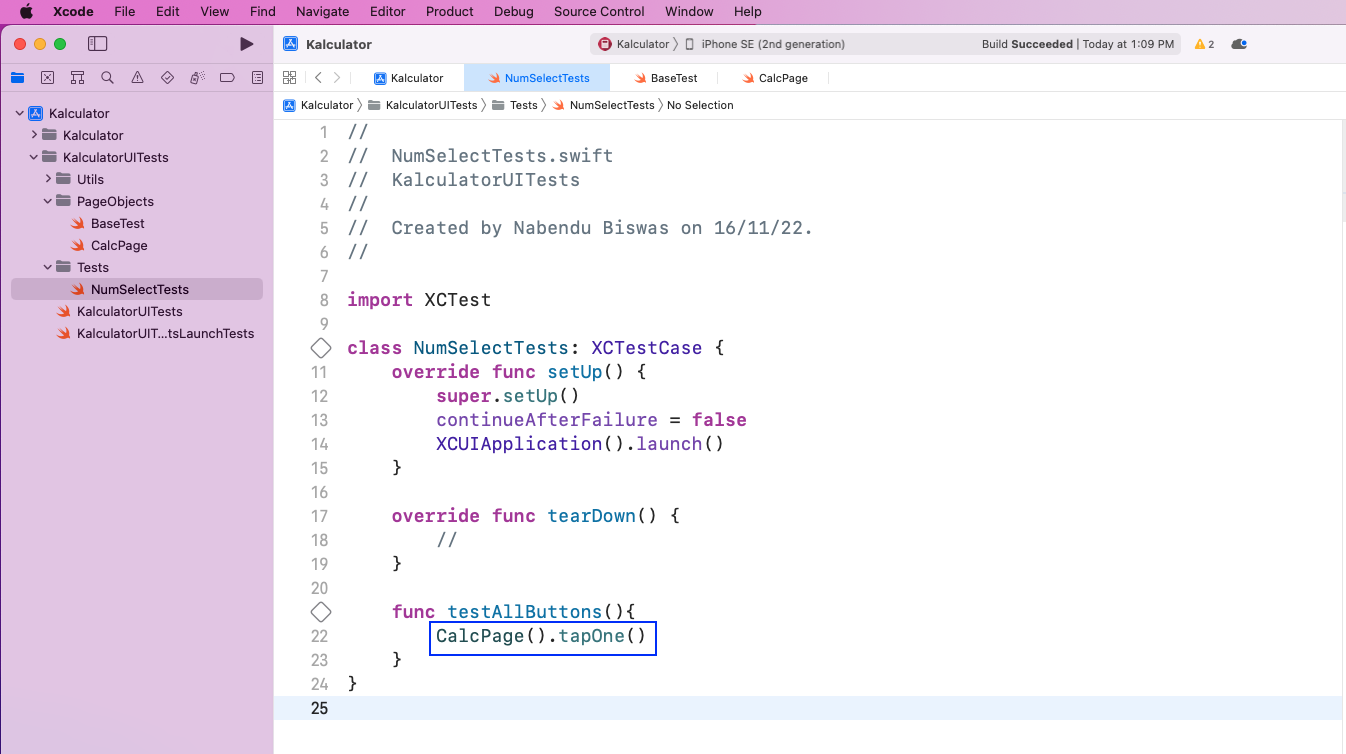This screenshot has width=1346, height=754.
Task: Open the Issue navigator warning icon
Action: [137, 78]
